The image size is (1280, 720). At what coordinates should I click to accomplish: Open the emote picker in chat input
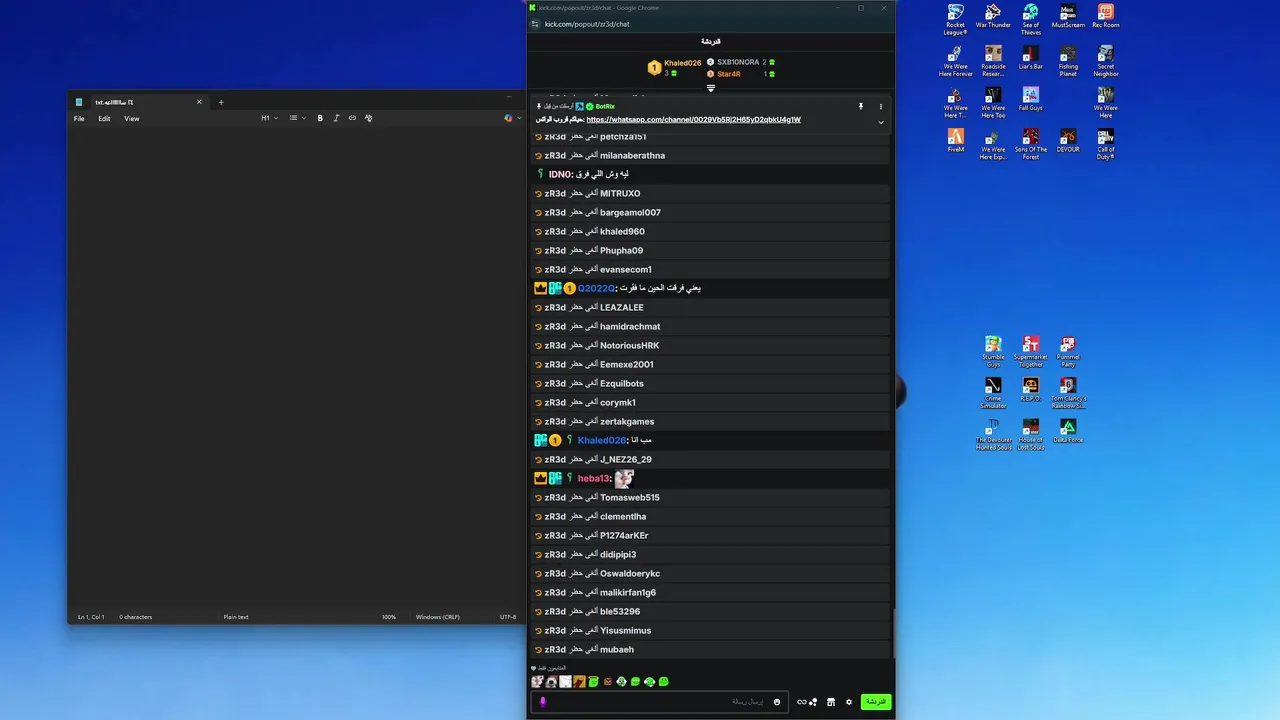point(777,702)
